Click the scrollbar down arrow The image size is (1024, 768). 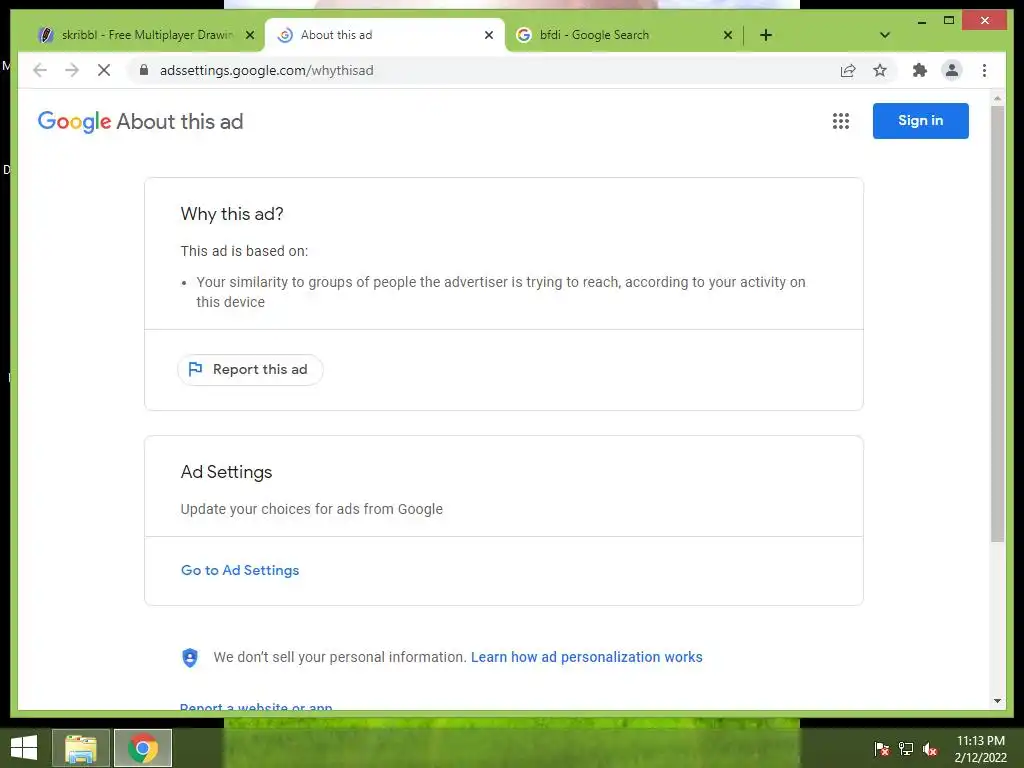coord(997,701)
